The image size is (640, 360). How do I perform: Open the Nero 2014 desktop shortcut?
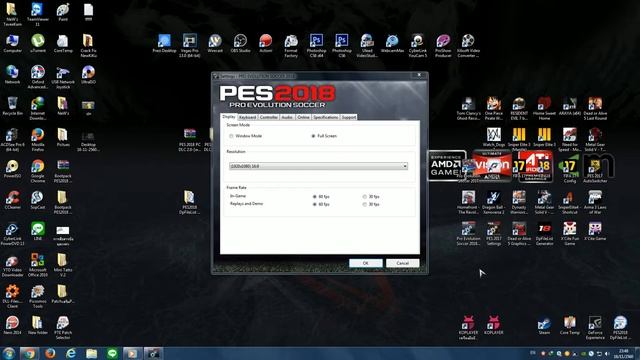(12, 325)
